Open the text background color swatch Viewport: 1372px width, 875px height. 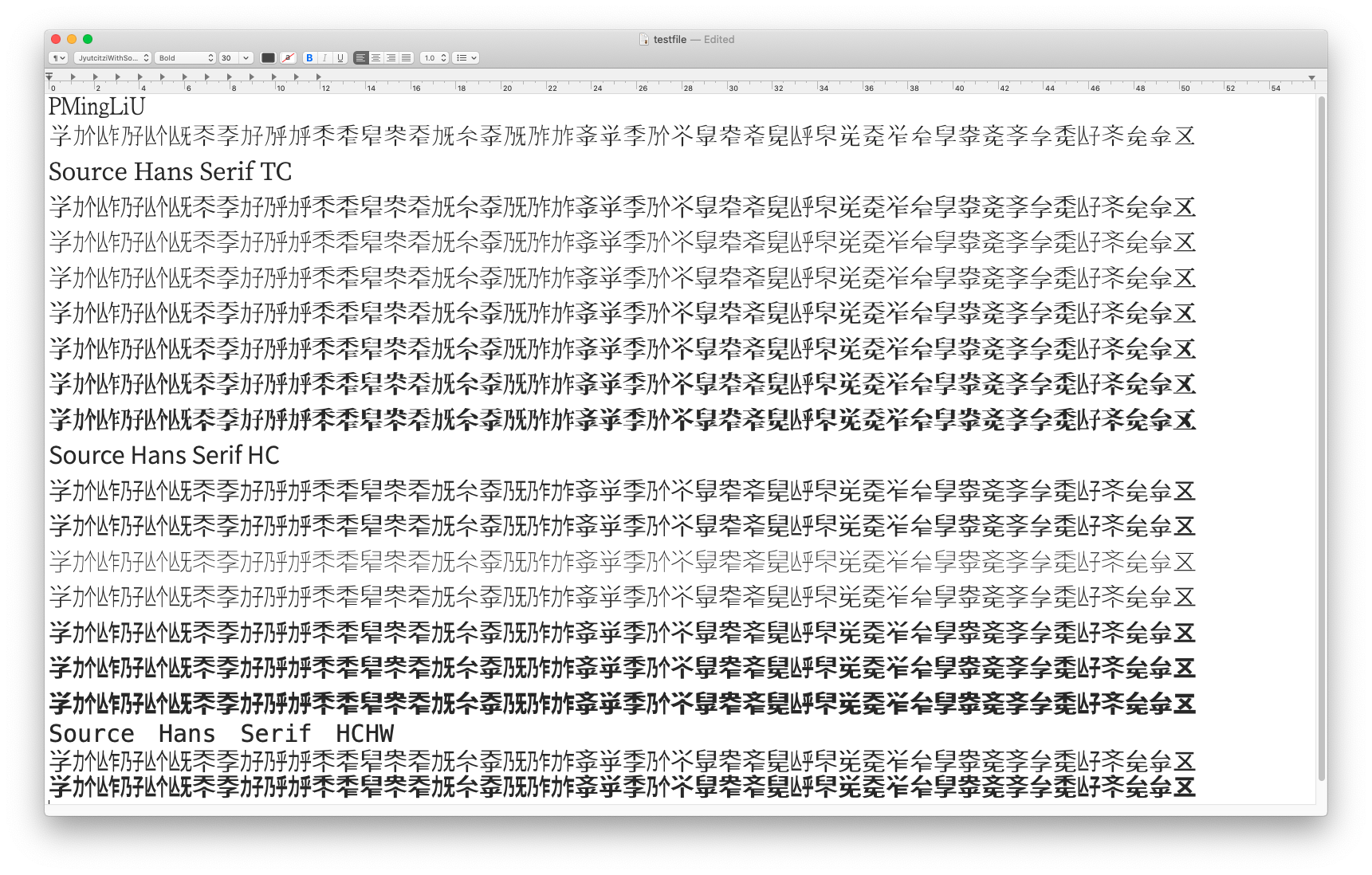tap(289, 58)
